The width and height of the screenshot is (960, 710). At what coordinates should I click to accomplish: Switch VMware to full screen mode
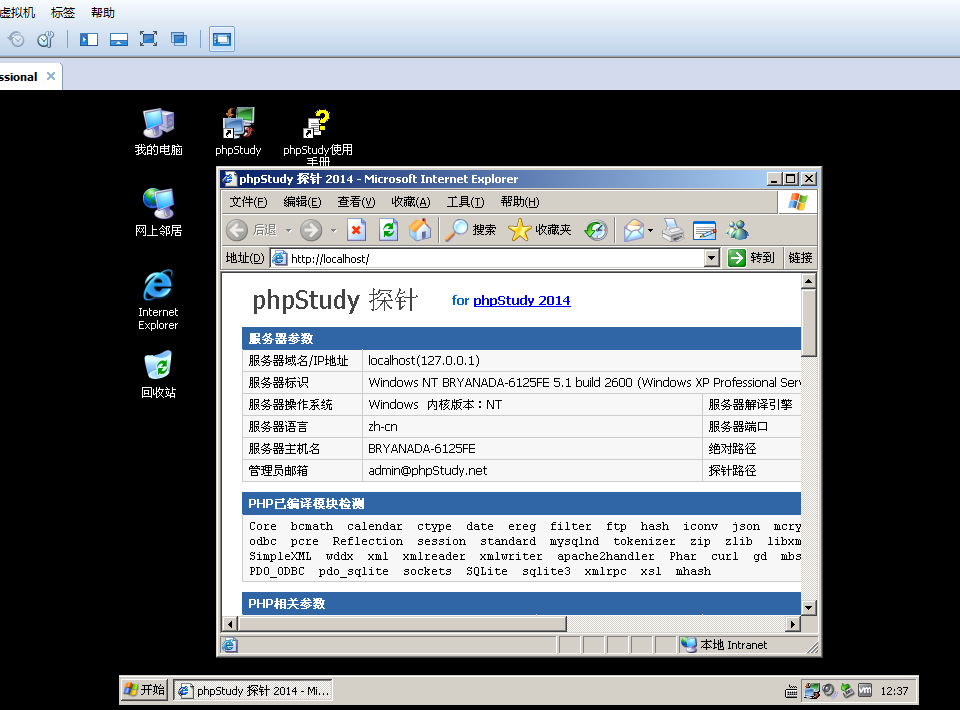(148, 39)
